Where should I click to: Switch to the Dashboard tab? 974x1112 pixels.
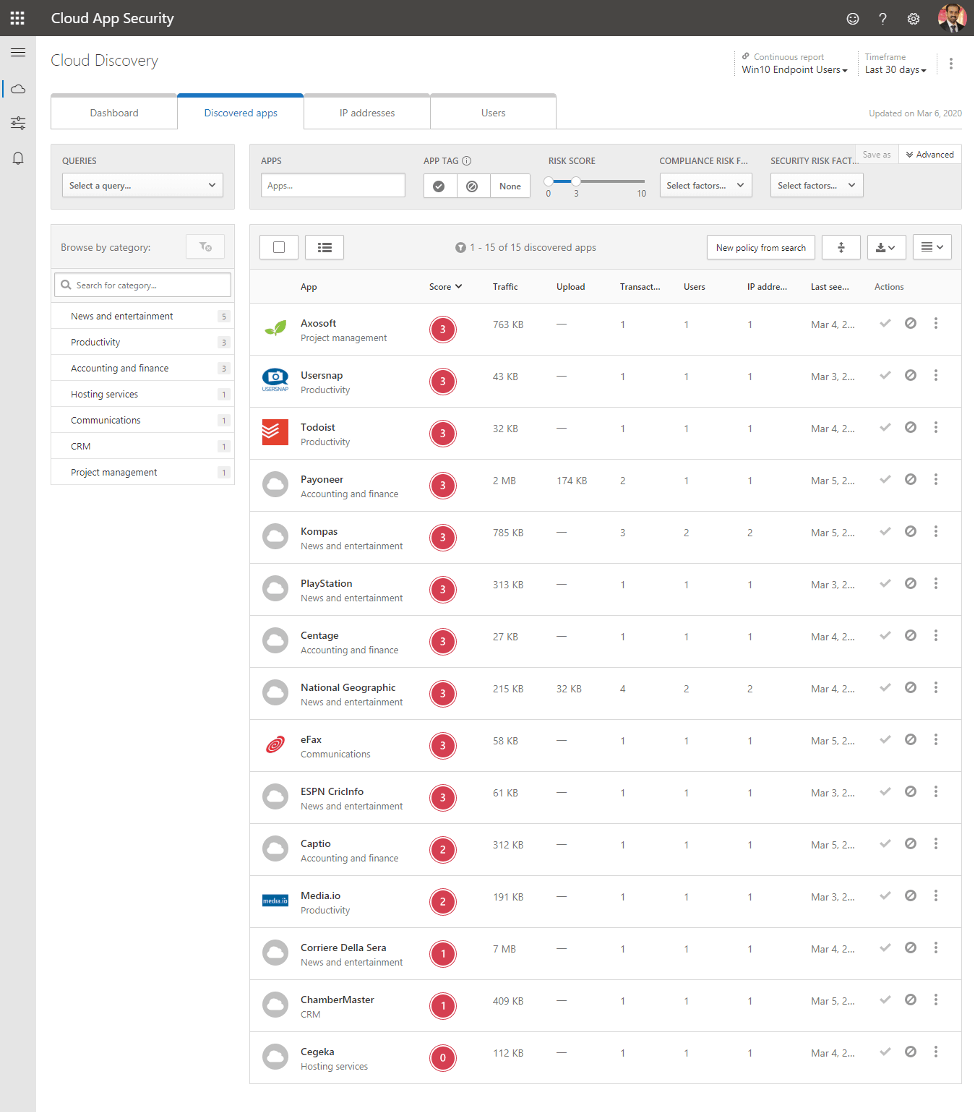(x=114, y=113)
